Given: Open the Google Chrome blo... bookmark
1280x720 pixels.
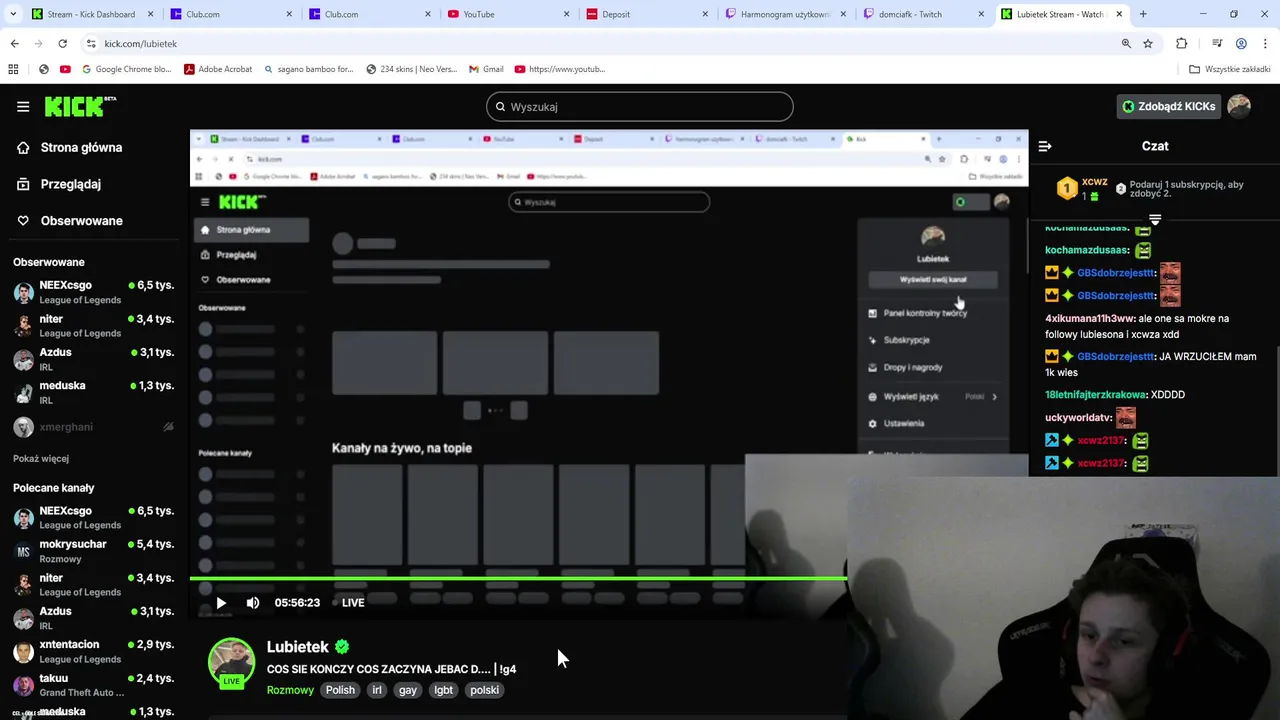Looking at the screenshot, I should pos(127,69).
